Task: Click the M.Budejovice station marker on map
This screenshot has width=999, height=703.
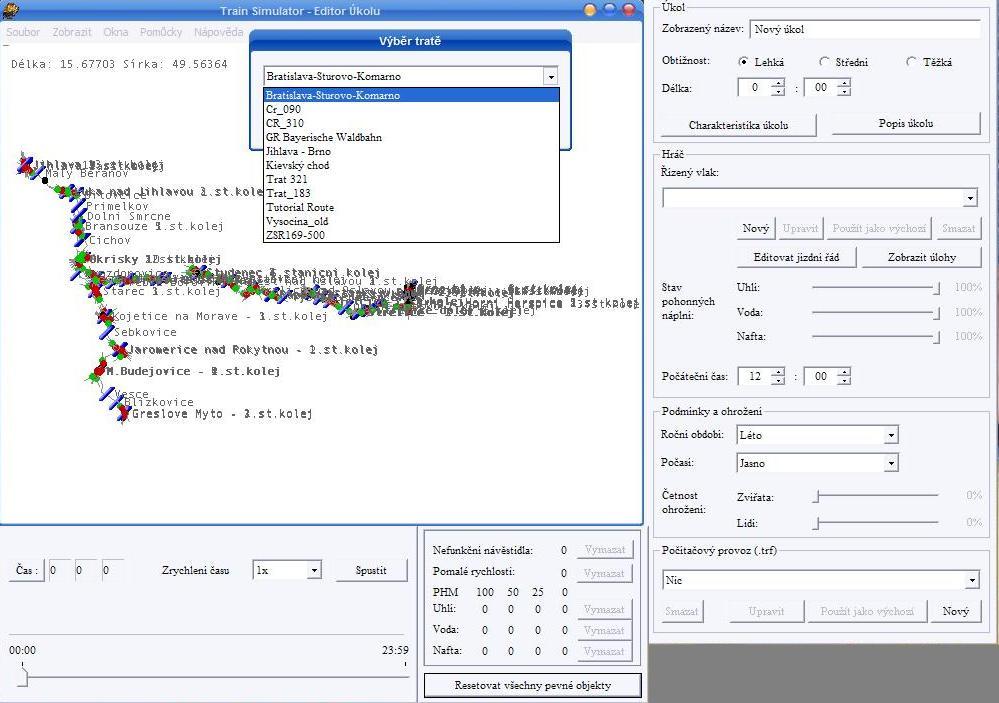Action: pyautogui.click(x=99, y=371)
